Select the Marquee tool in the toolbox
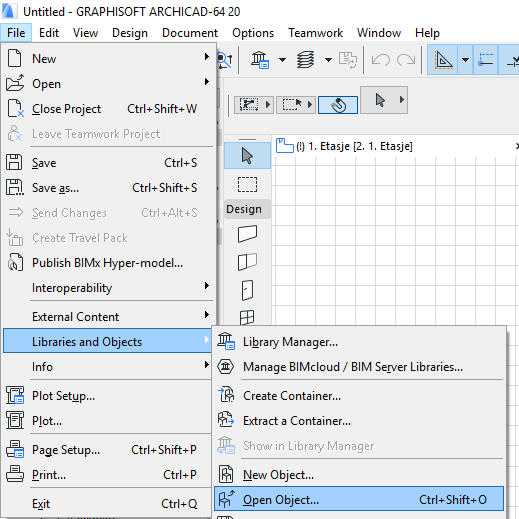Screen dimensions: 519x519 tap(247, 184)
